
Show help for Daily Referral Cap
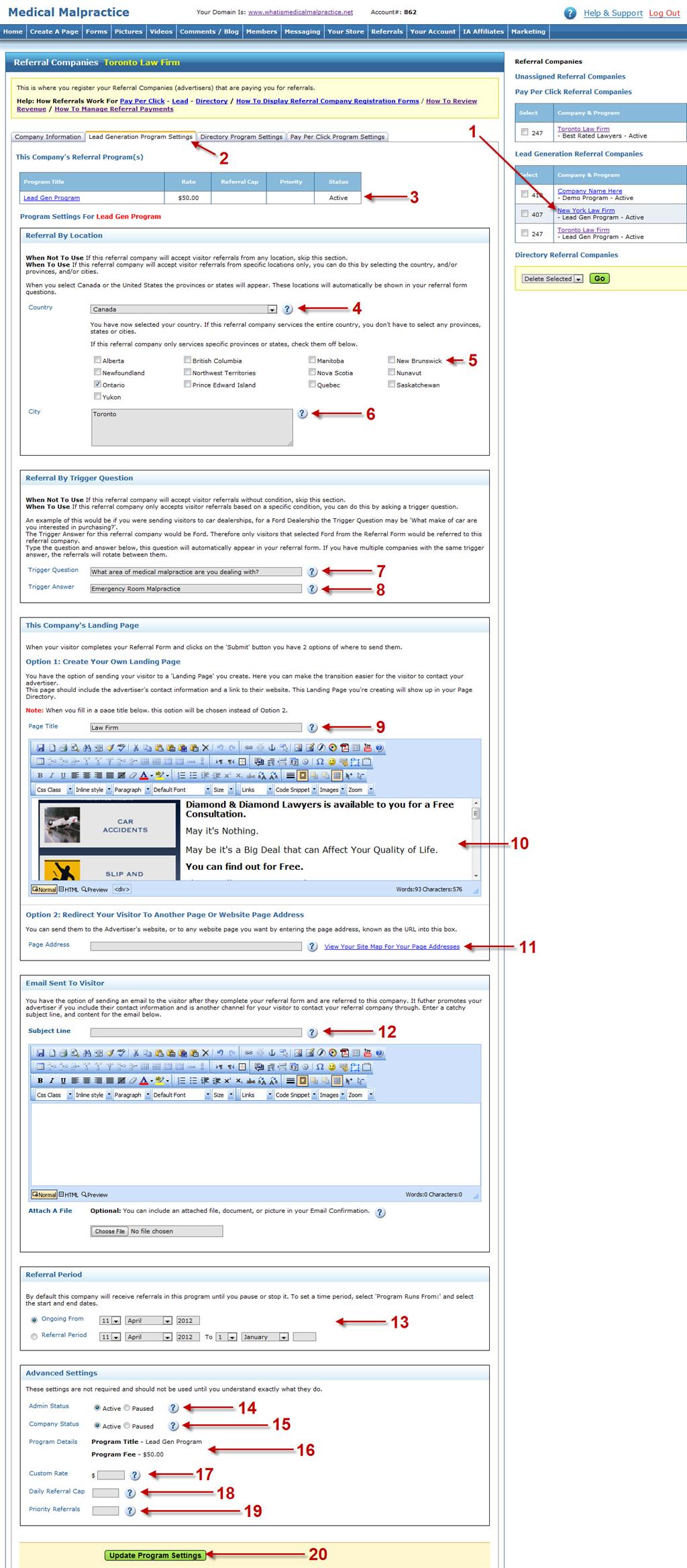(130, 1493)
